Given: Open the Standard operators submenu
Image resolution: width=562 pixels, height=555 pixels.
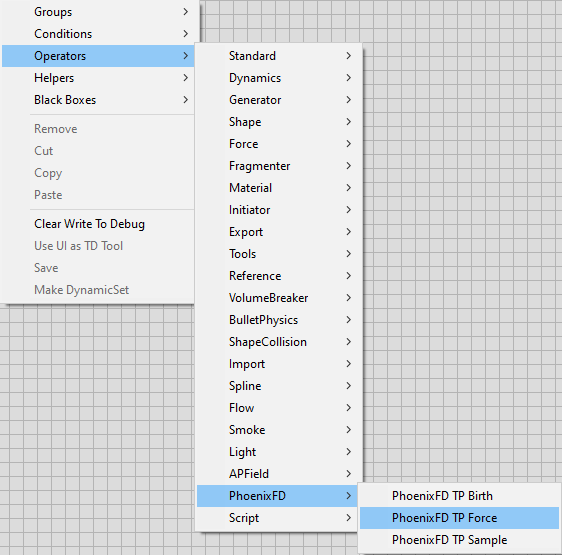Looking at the screenshot, I should click(278, 56).
